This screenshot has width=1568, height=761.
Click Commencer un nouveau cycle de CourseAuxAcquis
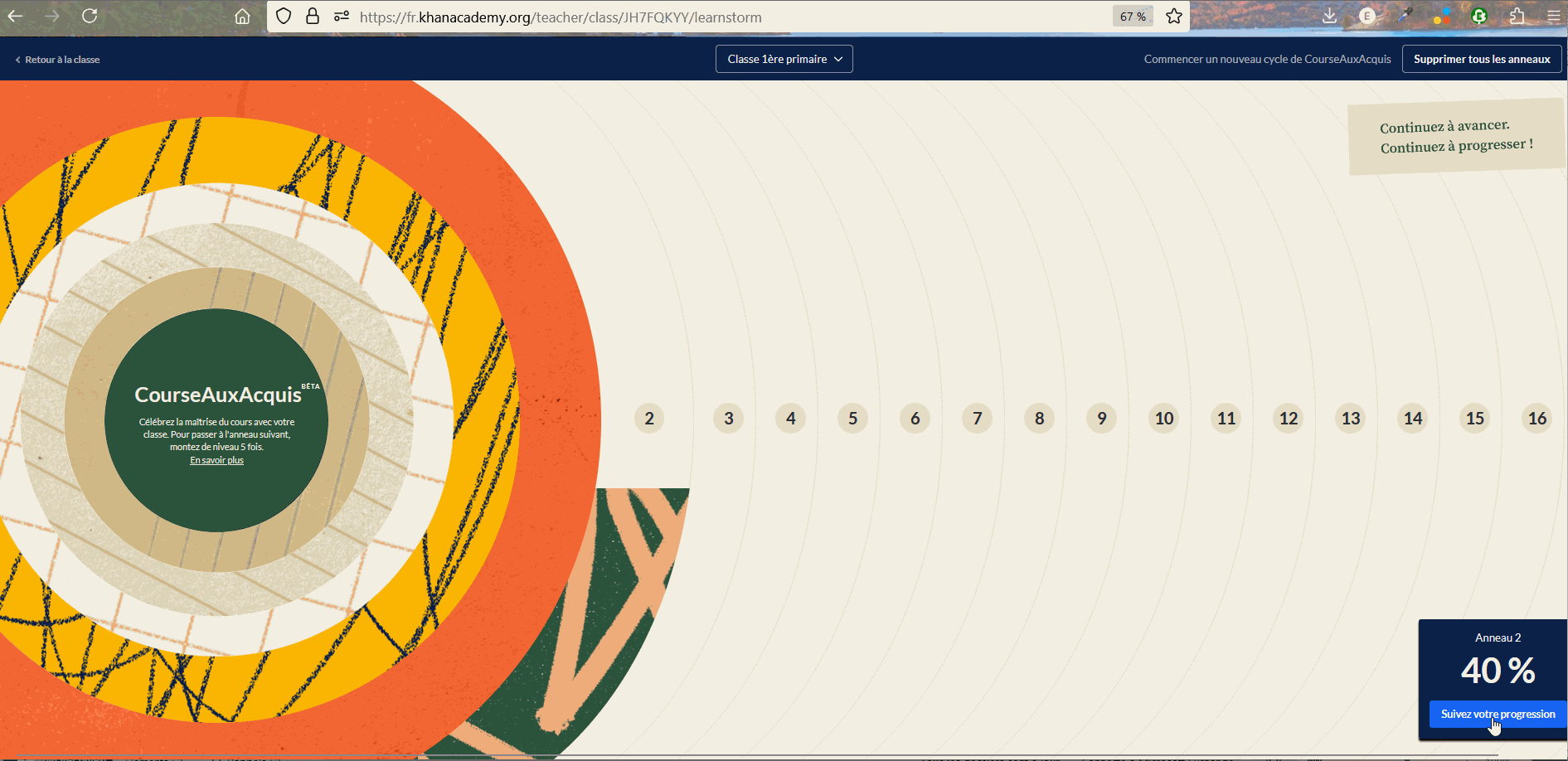1267,59
